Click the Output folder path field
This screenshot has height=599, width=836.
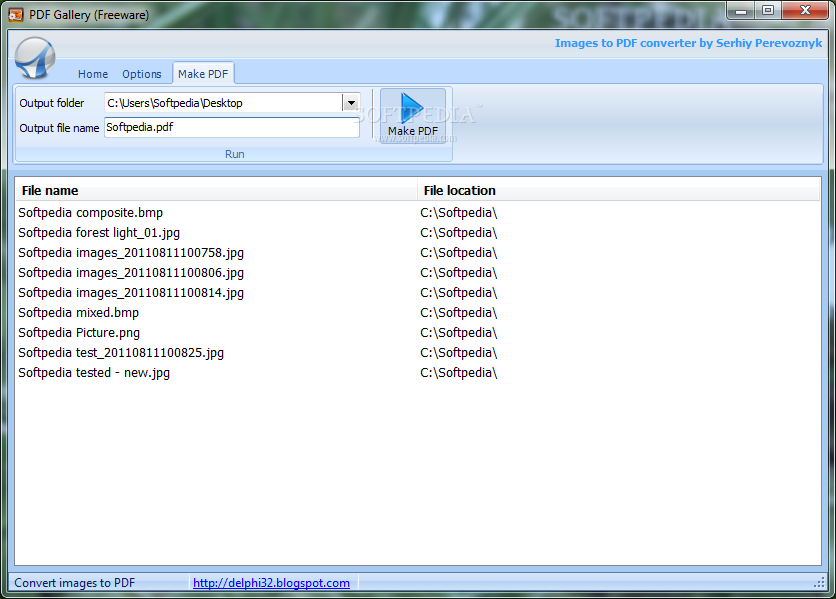[223, 103]
